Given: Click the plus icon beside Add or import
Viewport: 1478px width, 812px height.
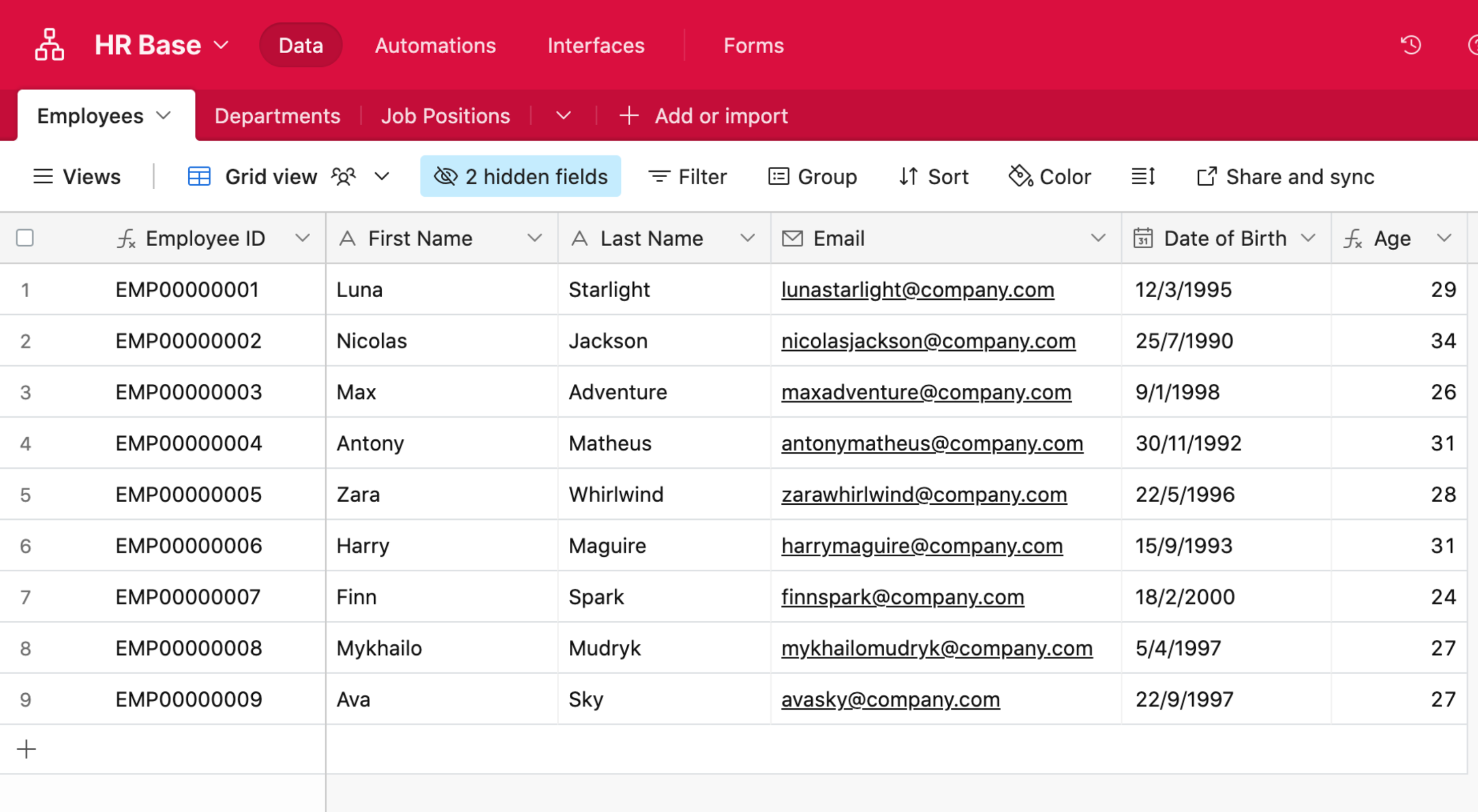Looking at the screenshot, I should [629, 116].
